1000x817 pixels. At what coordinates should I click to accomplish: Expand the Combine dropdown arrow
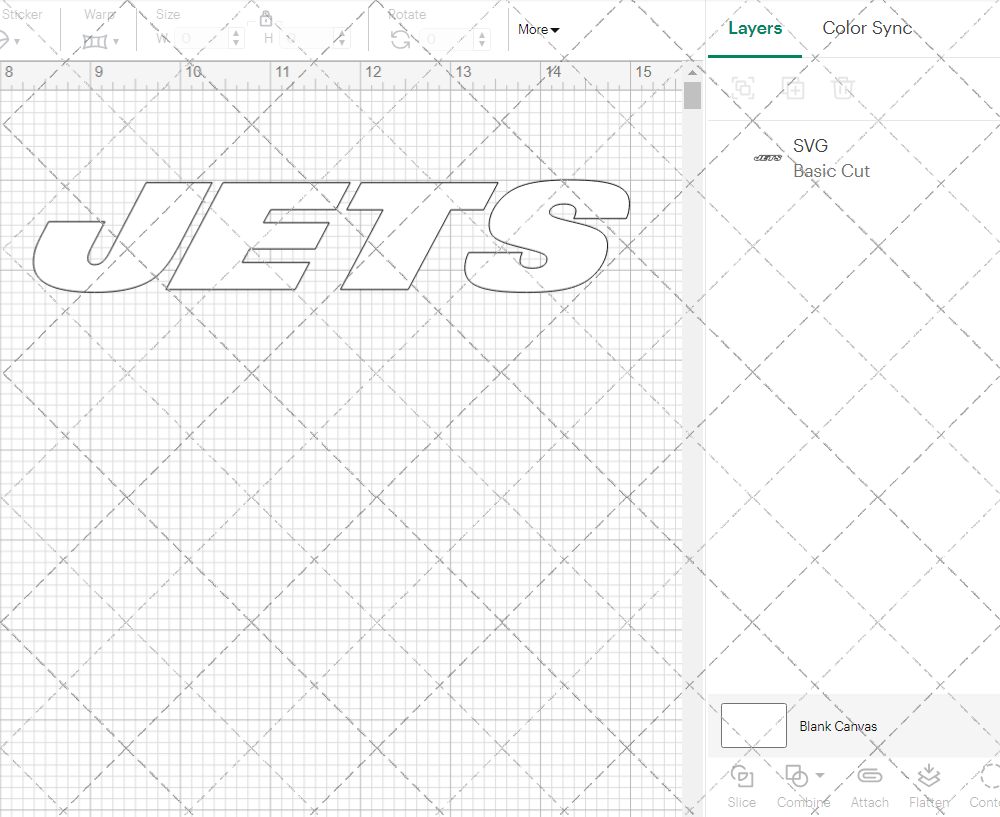[x=820, y=775]
